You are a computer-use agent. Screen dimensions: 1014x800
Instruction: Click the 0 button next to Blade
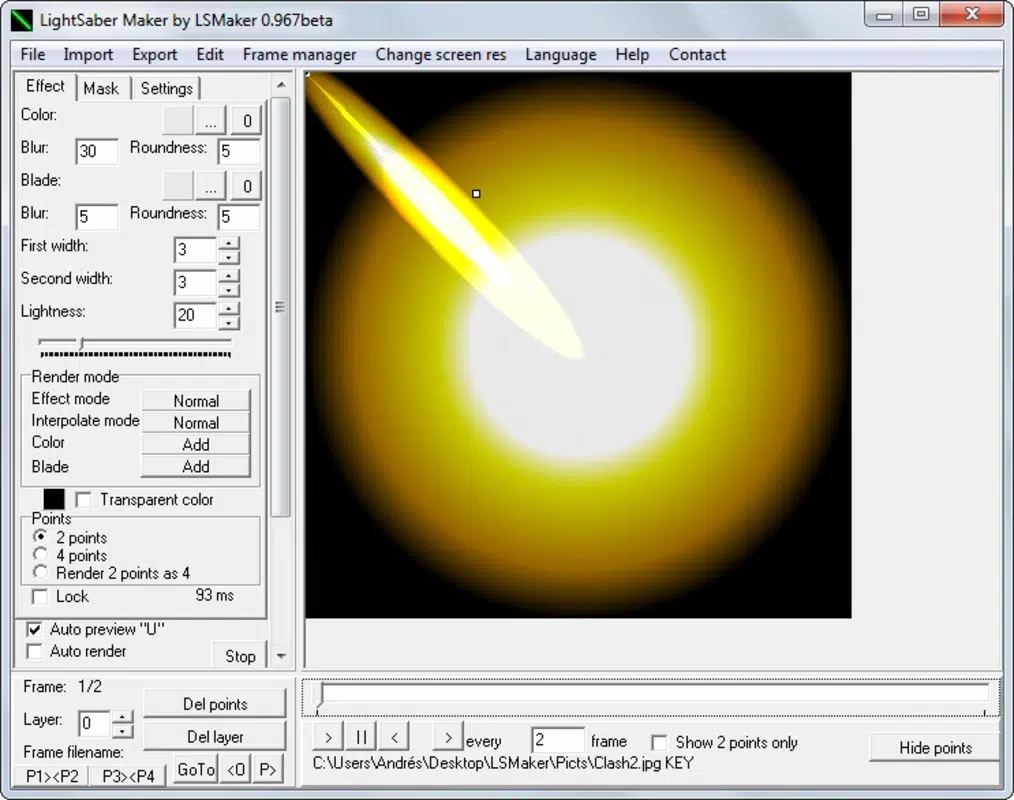tap(246, 186)
